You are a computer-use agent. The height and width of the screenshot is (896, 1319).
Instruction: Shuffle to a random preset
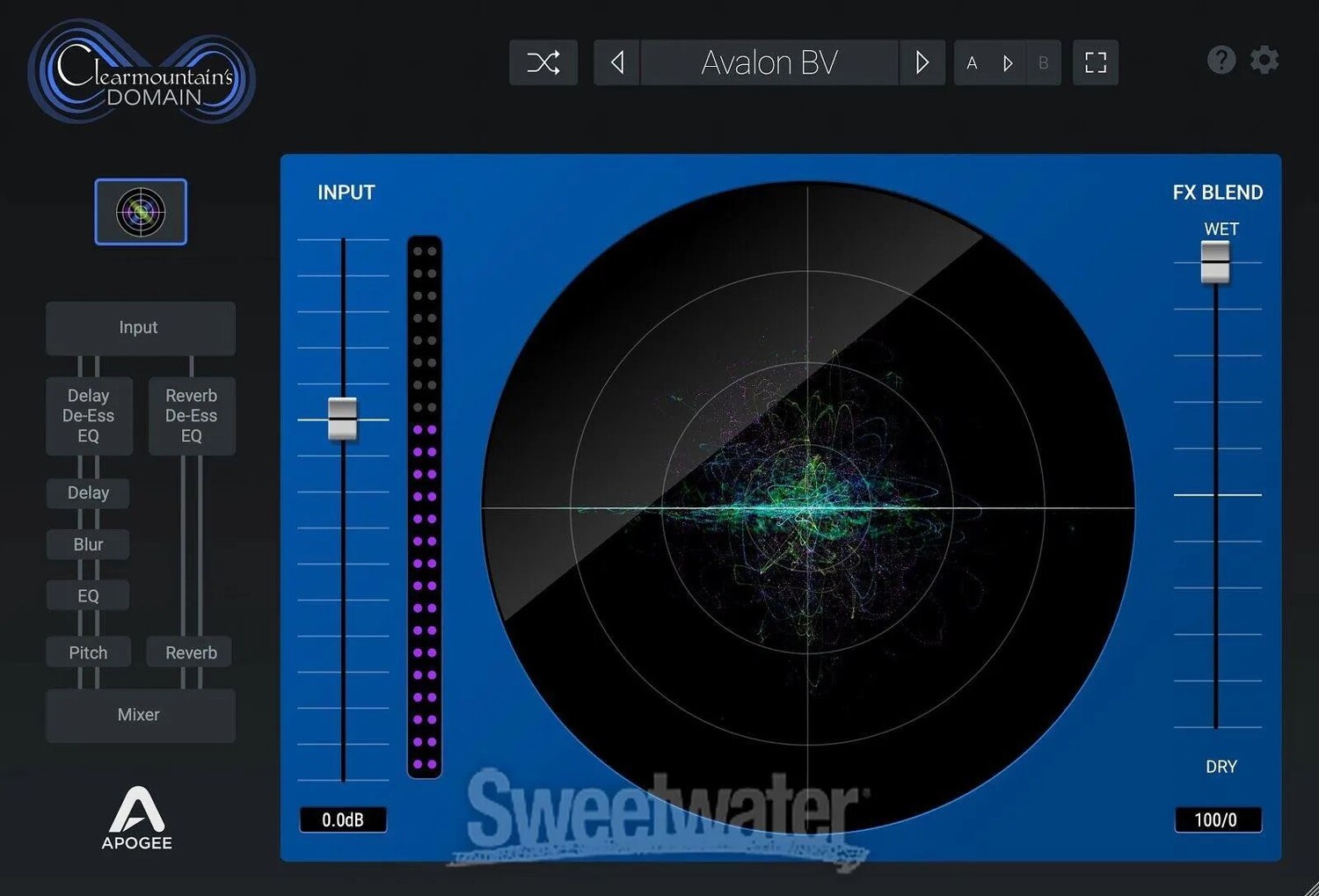[x=543, y=62]
